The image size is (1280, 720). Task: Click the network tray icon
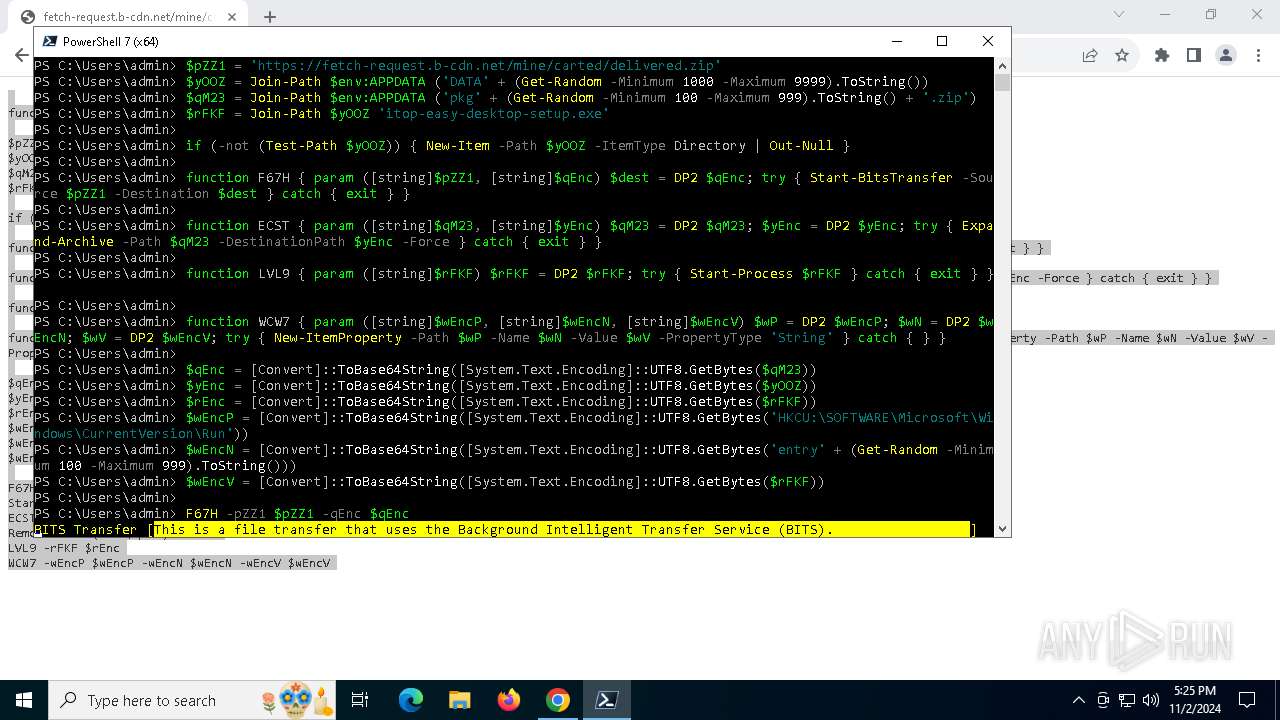pos(1127,701)
